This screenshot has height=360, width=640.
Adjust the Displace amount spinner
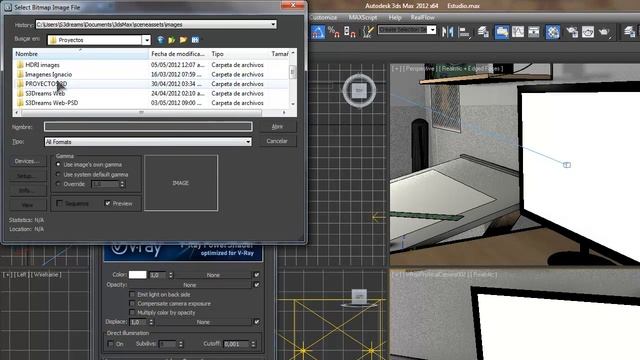pos(151,322)
